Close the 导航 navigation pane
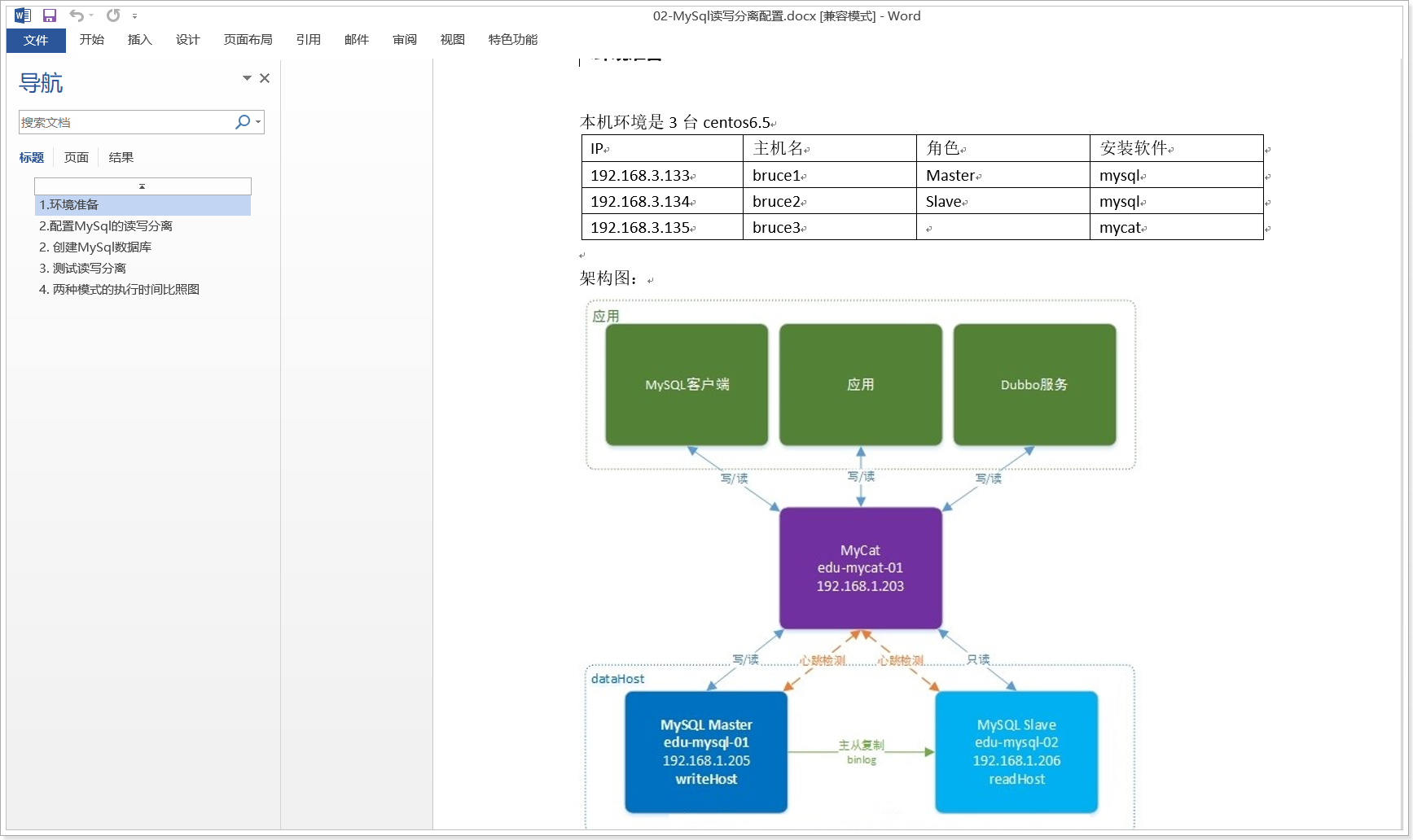 tap(265, 78)
